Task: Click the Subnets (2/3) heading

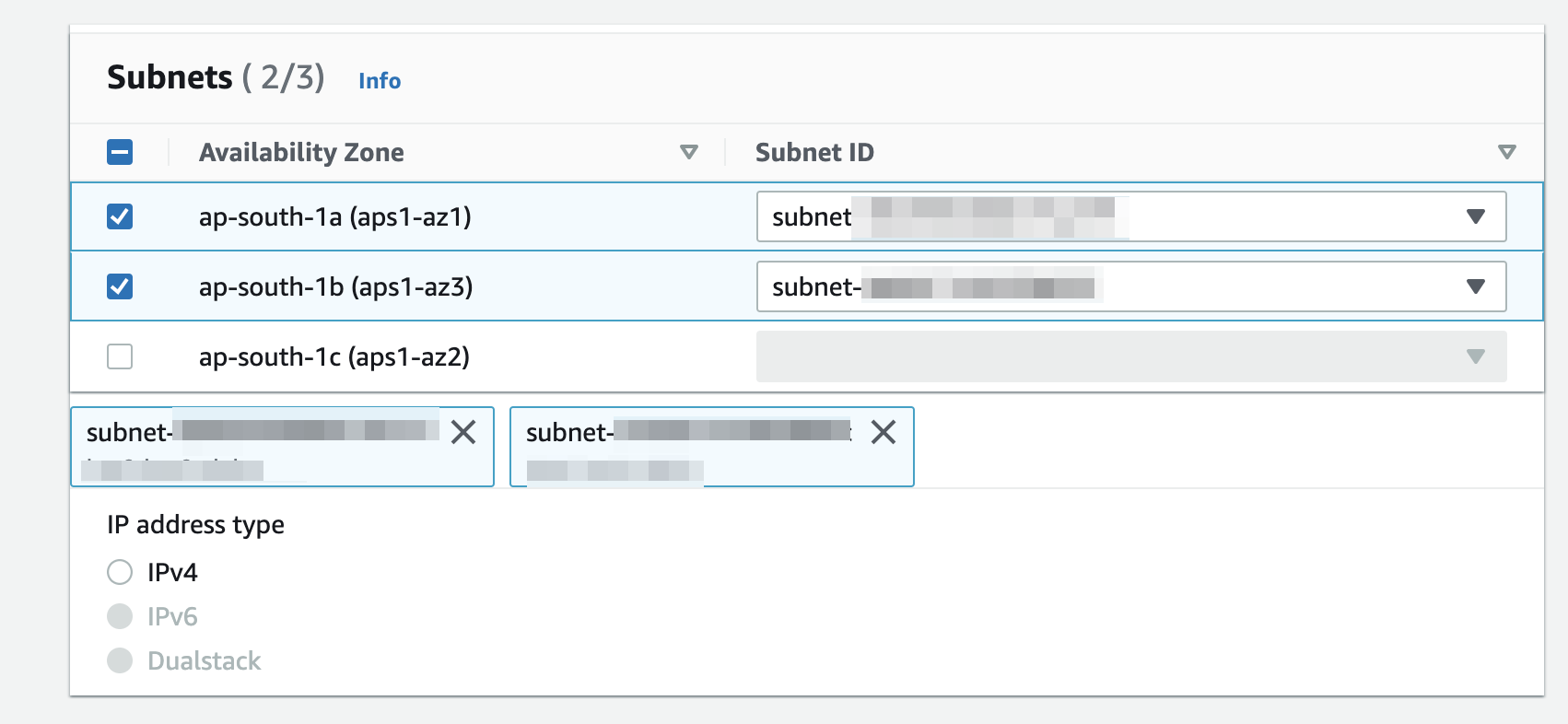Action: pyautogui.click(x=216, y=77)
